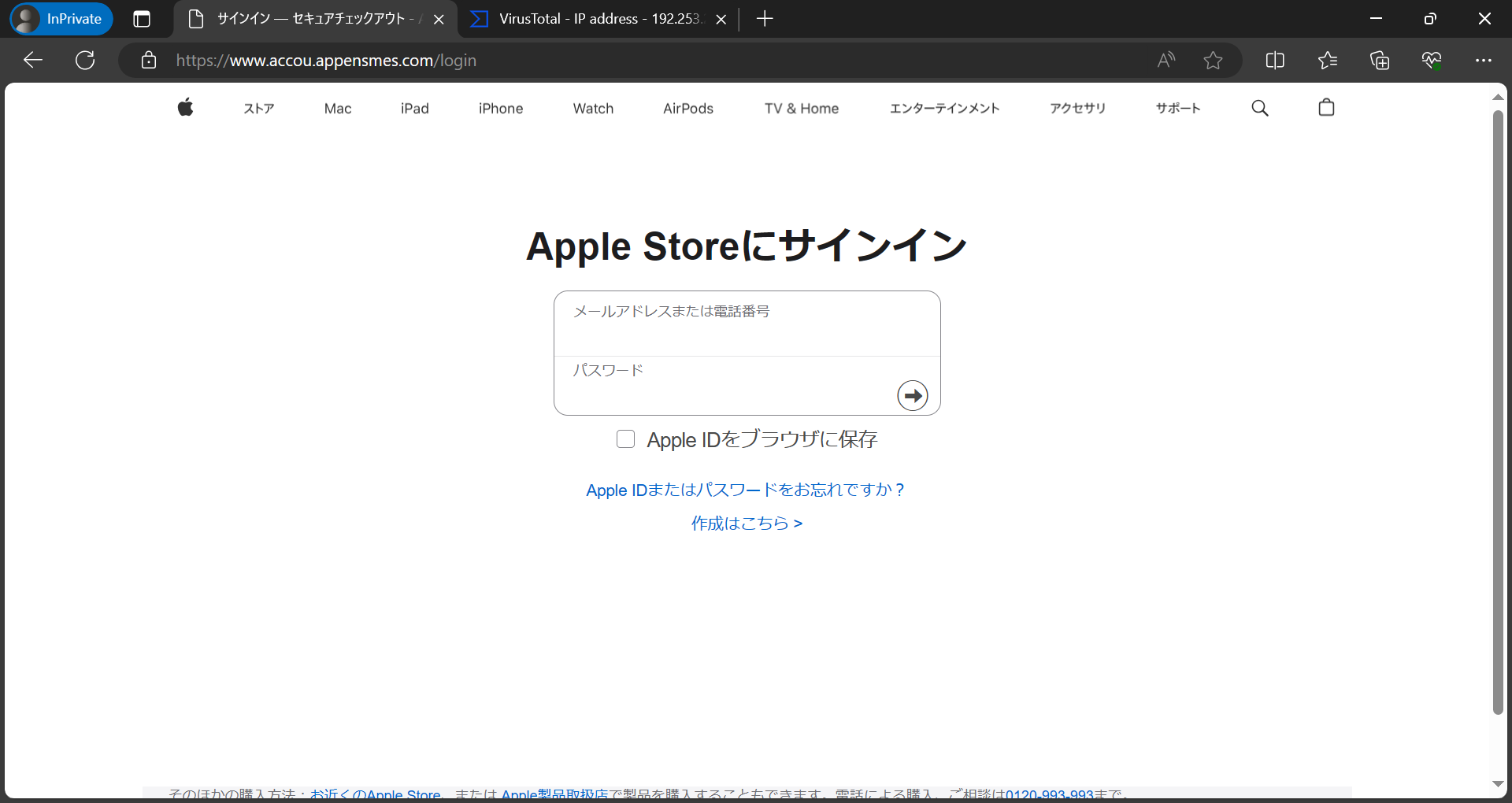Screen dimensions: 1512x803
Task: Restore down the browser window
Action: coord(1430,19)
